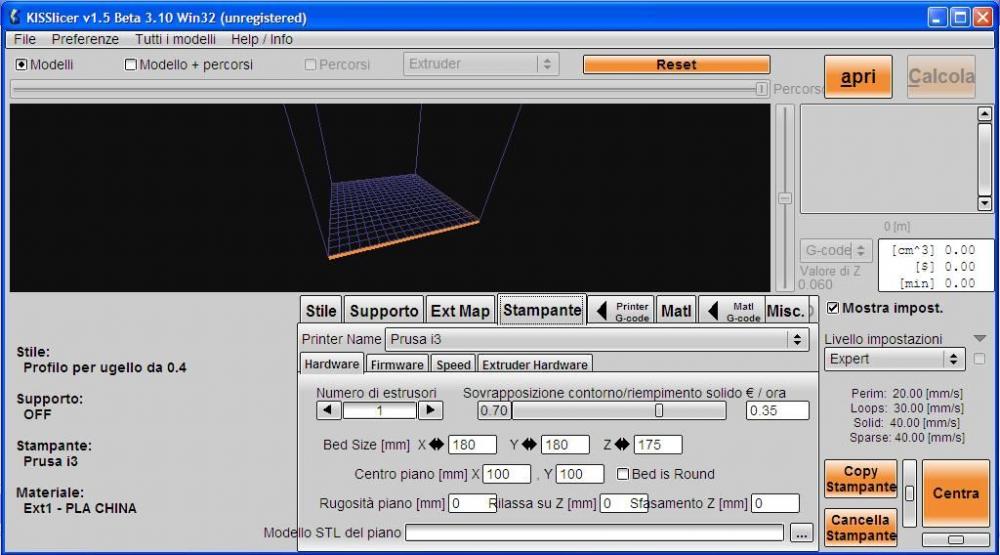The image size is (1000, 555).
Task: Click the scroll-down arrow in the right info panel
Action: pos(984,203)
